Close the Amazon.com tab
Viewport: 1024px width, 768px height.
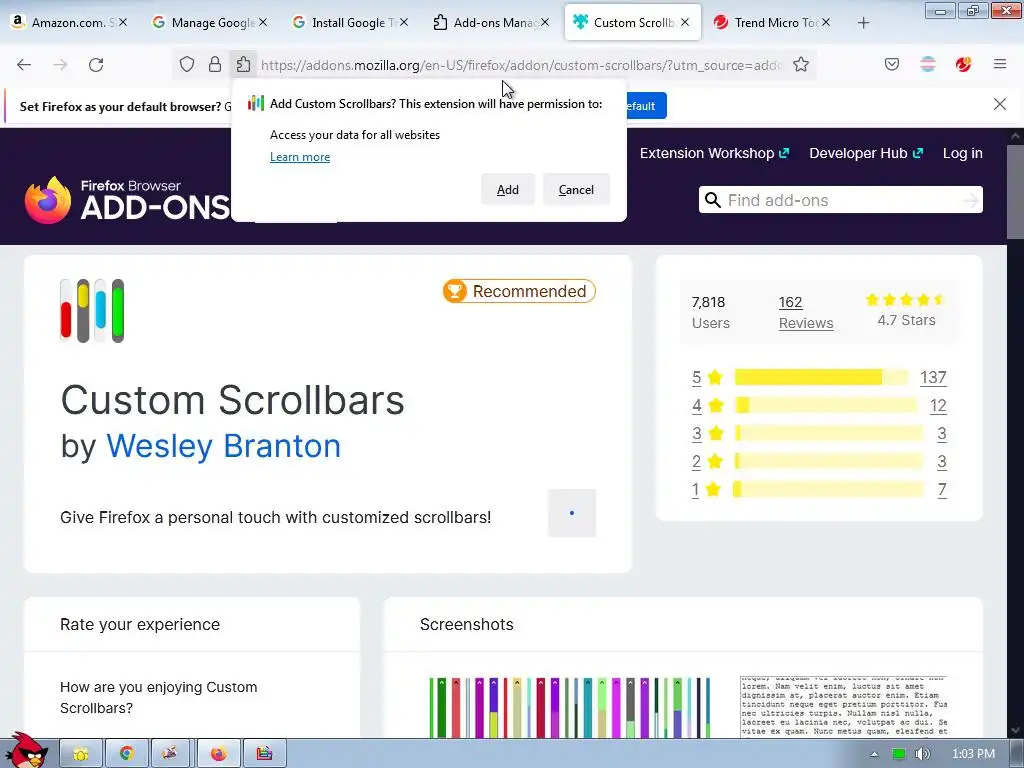coord(123,22)
